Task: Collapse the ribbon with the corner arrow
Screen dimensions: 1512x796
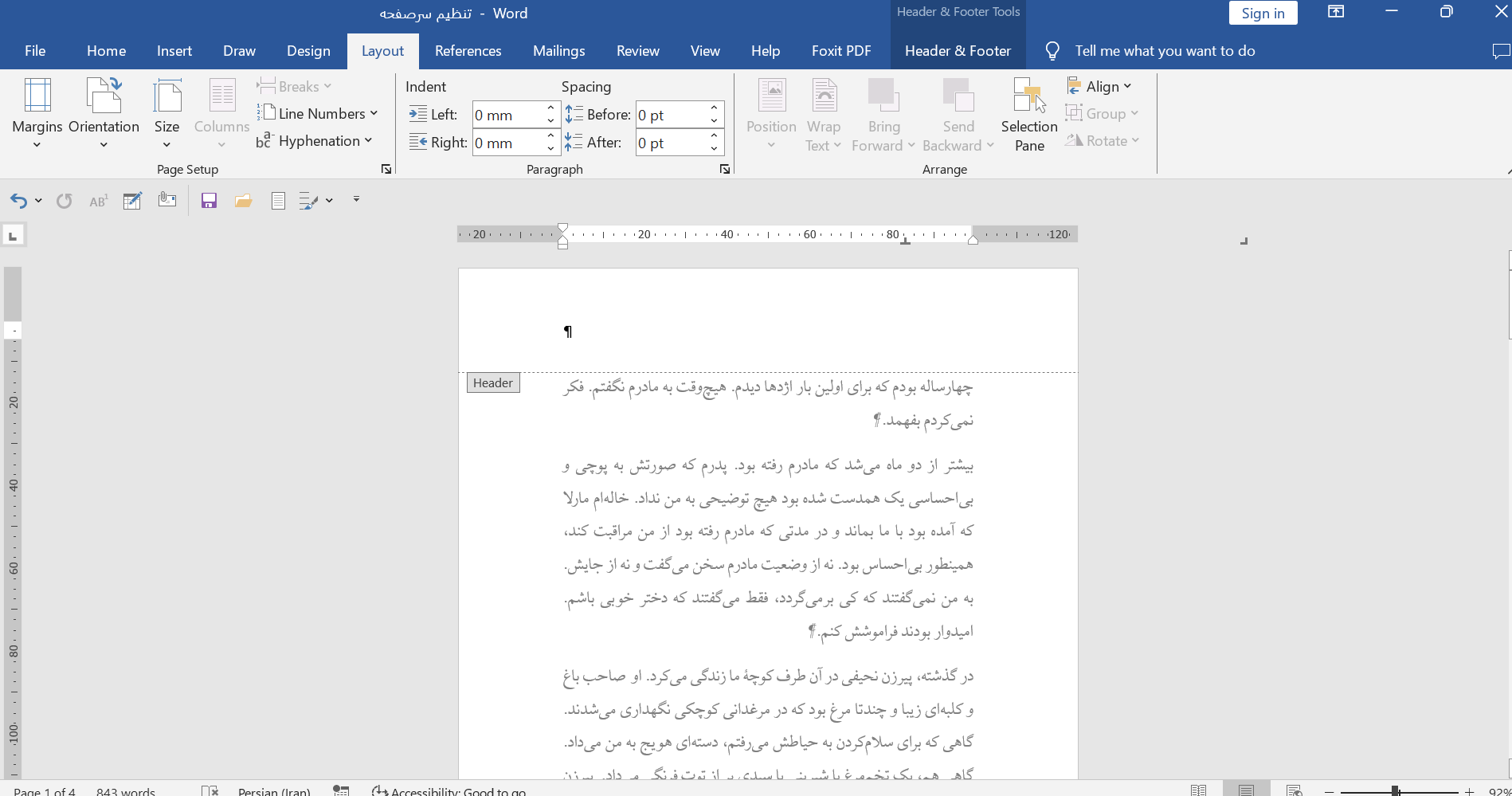Action: [1508, 171]
